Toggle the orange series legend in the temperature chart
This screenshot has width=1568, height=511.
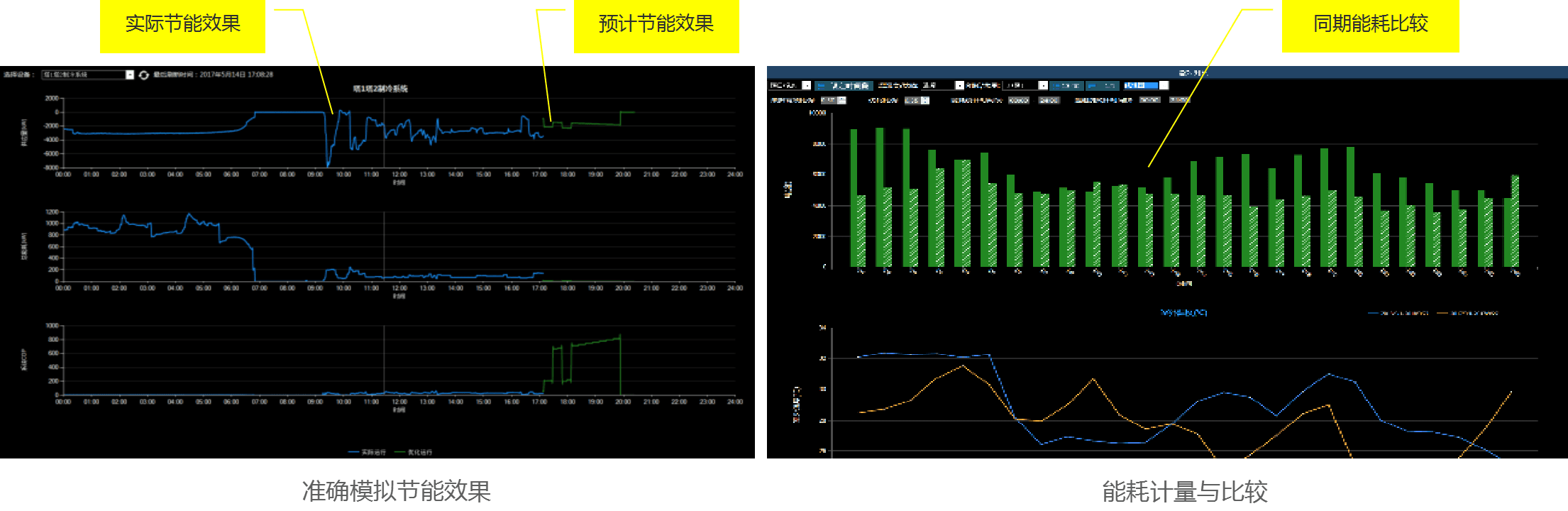pyautogui.click(x=1467, y=312)
